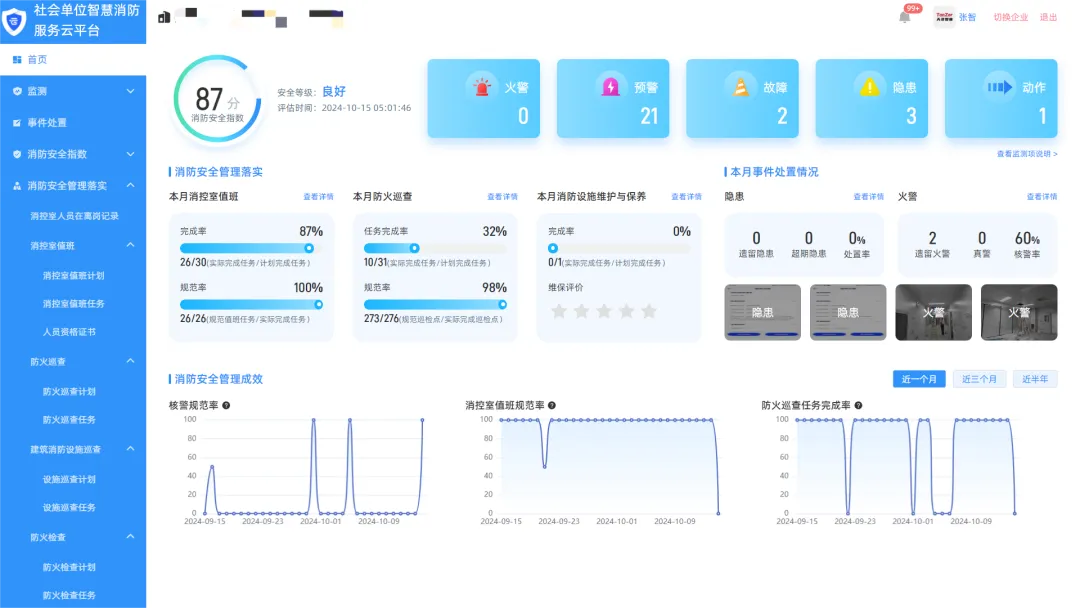Viewport: 1080px width, 608px height.
Task: Click the yellow hazard warning triangle icon
Action: point(870,87)
